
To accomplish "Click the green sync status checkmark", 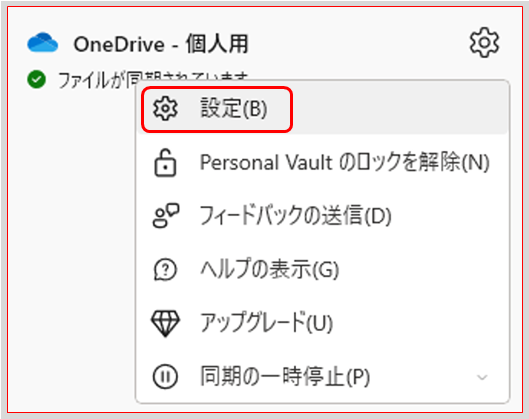I will point(36,80).
